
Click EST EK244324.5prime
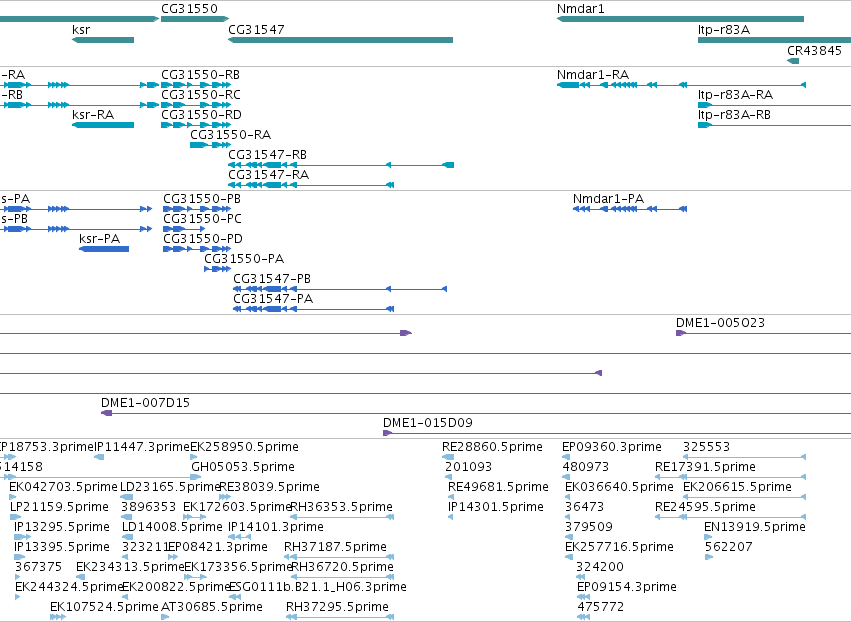[x=69, y=587]
